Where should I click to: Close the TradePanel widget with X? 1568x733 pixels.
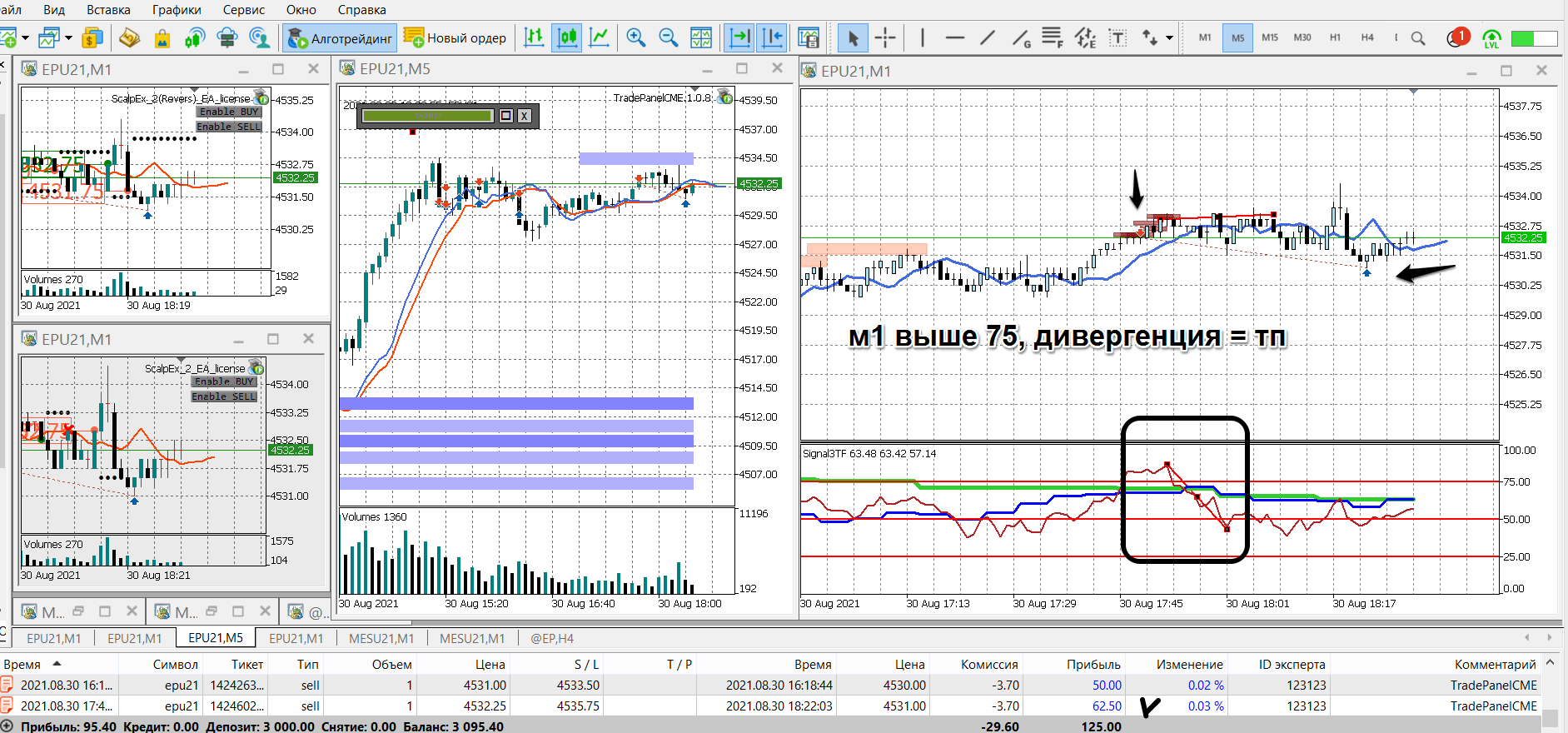coord(525,116)
